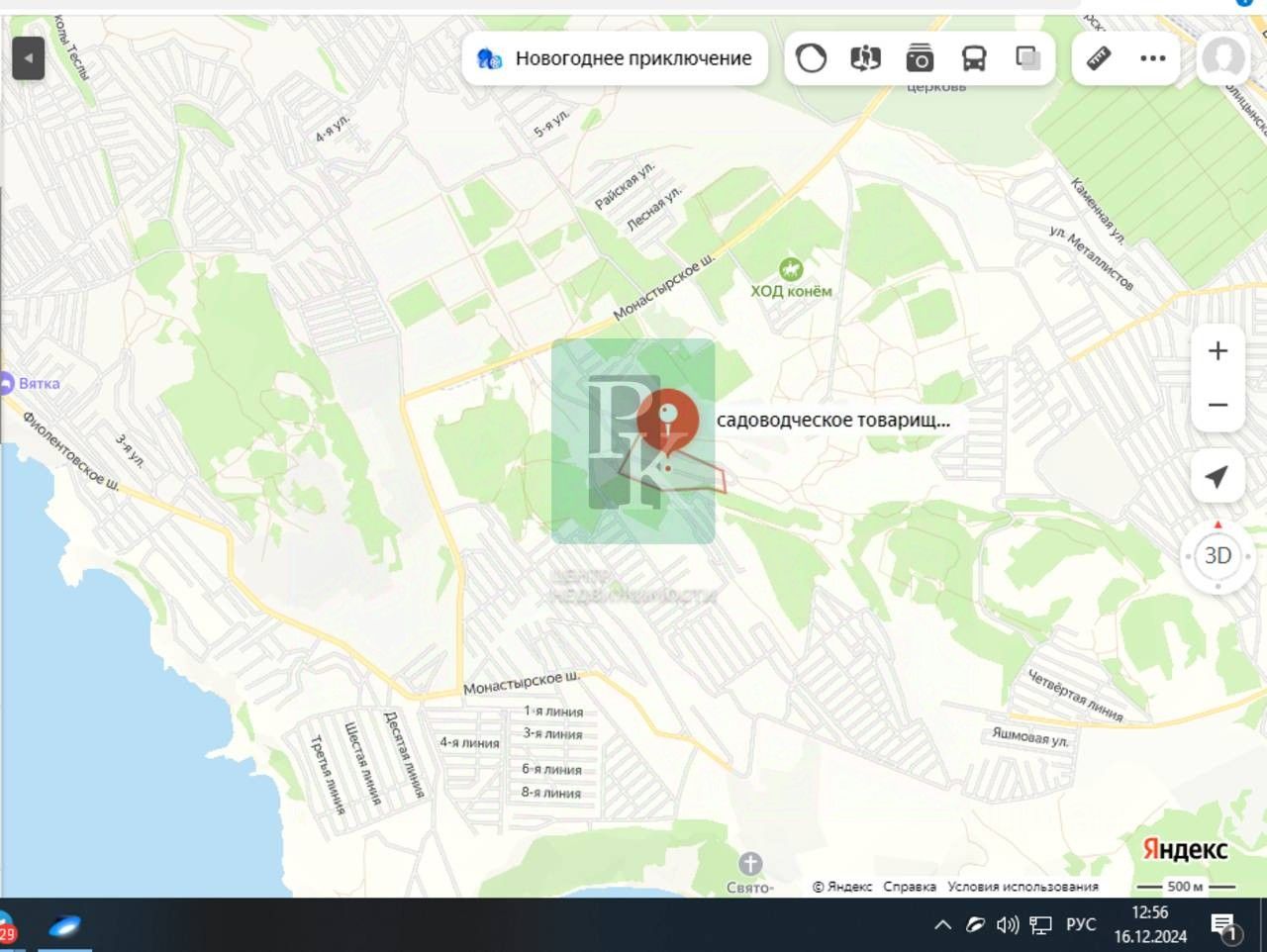
Task: Switch the РУС input language
Action: click(x=1081, y=925)
